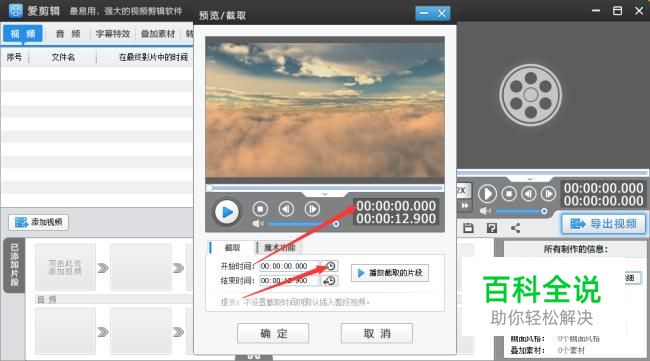This screenshot has width=650, height=361.
Task: Switch to the 截取 tab
Action: pos(232,247)
